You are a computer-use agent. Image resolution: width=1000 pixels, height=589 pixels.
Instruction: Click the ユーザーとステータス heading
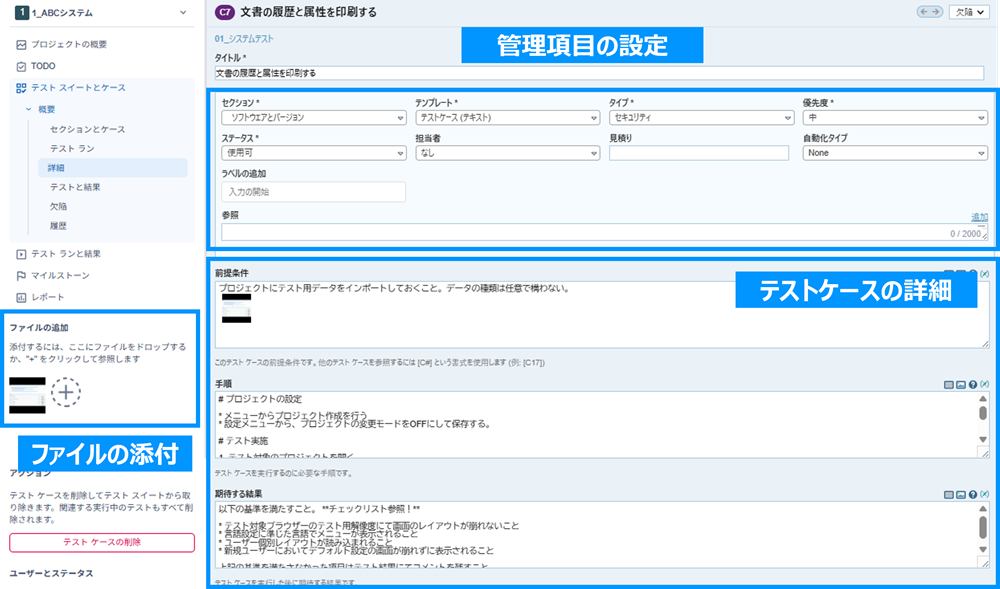point(52,573)
